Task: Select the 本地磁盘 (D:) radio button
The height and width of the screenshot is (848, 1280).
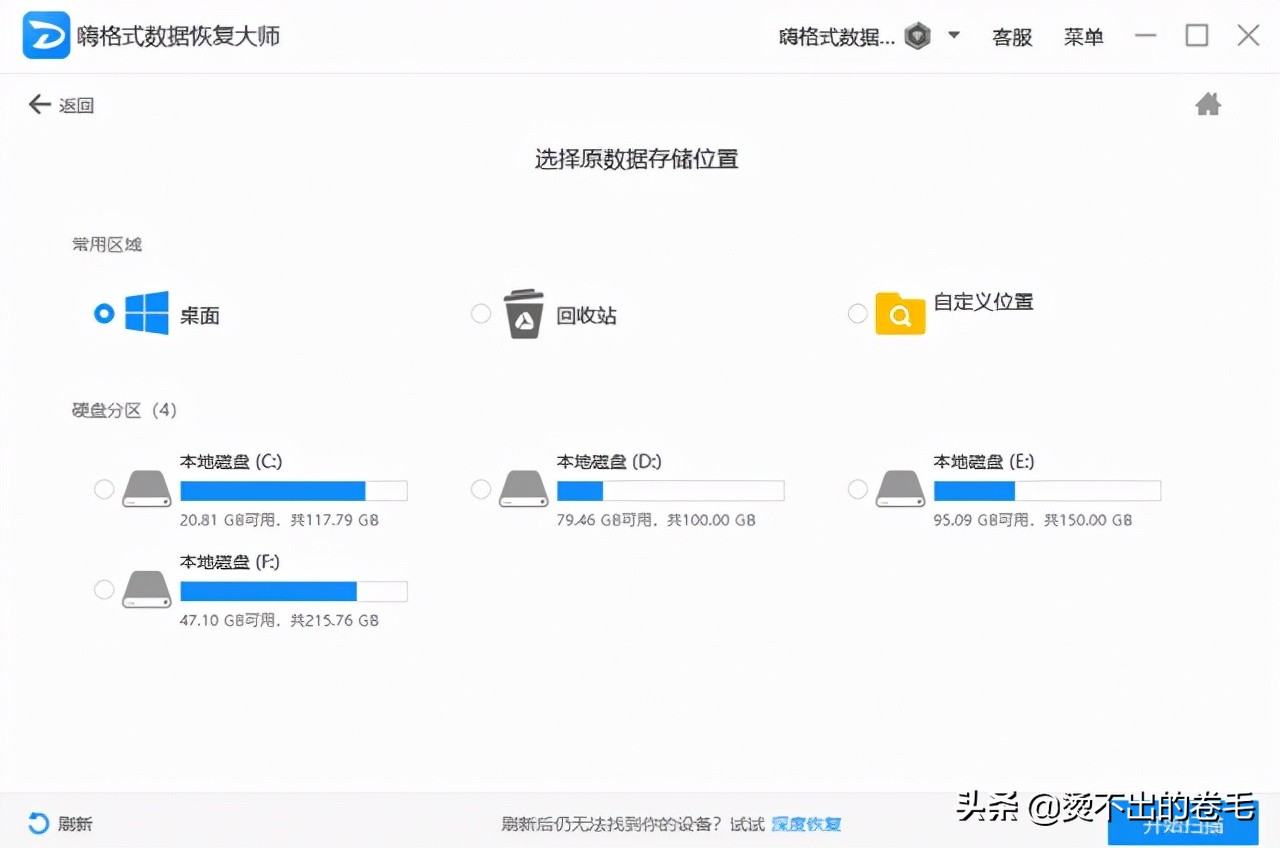Action: coord(481,489)
